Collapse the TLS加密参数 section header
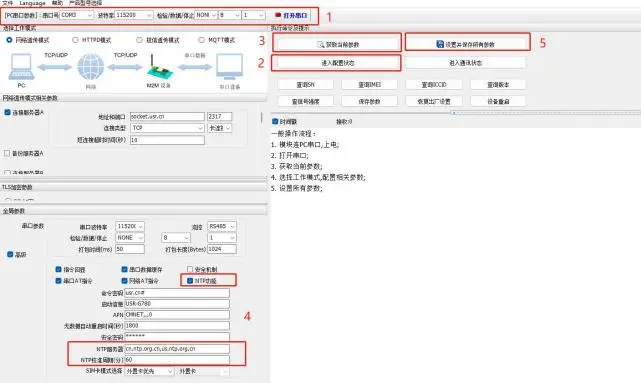641x383 pixels. pos(134,188)
